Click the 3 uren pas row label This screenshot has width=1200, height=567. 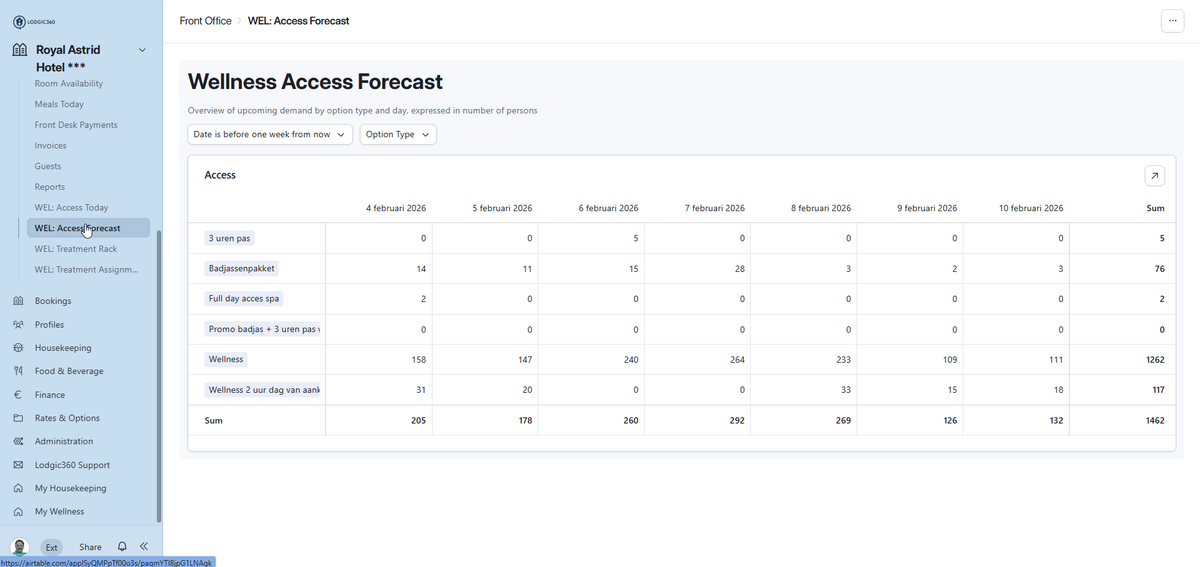pos(230,239)
